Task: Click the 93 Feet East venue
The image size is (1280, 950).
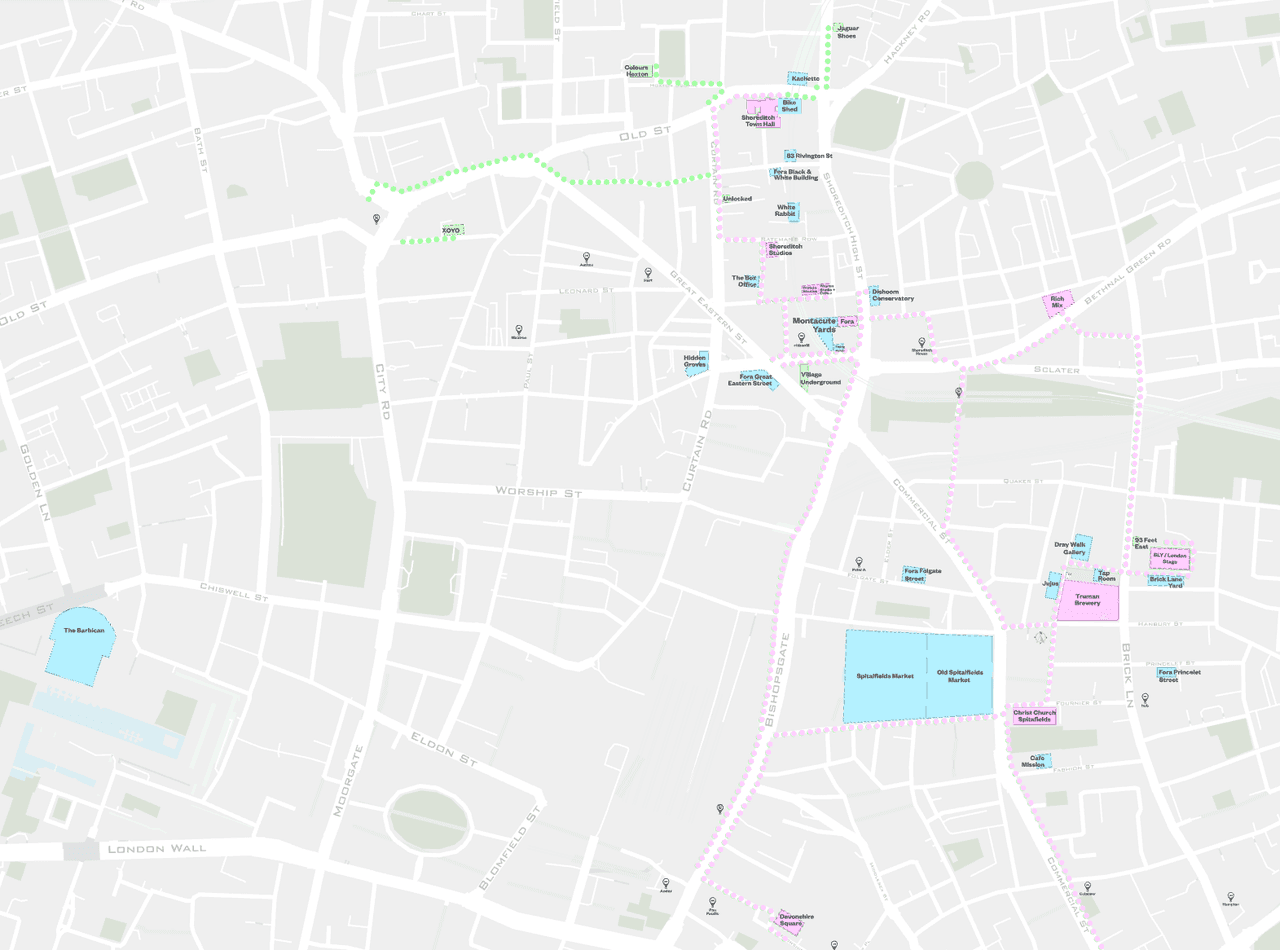Action: pyautogui.click(x=1146, y=543)
